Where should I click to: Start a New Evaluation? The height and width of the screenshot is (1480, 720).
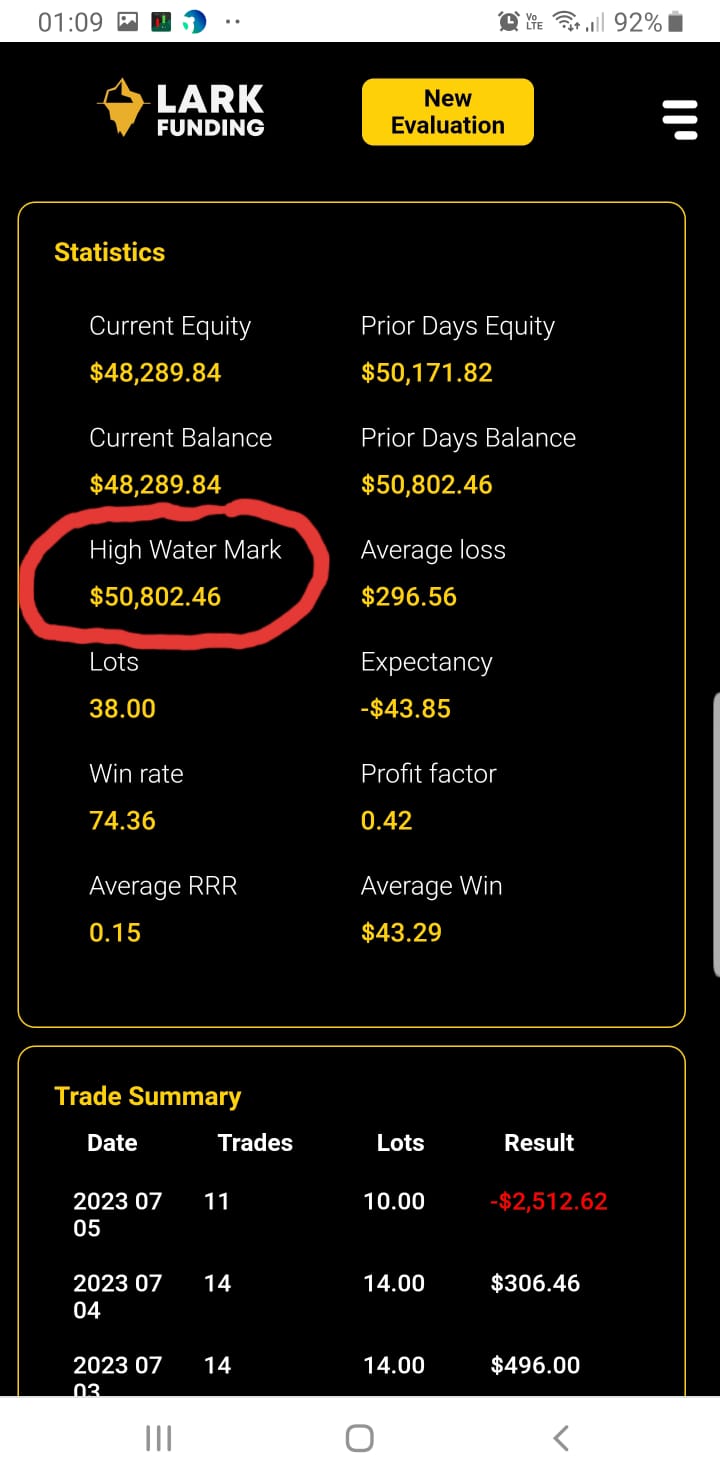pos(448,112)
